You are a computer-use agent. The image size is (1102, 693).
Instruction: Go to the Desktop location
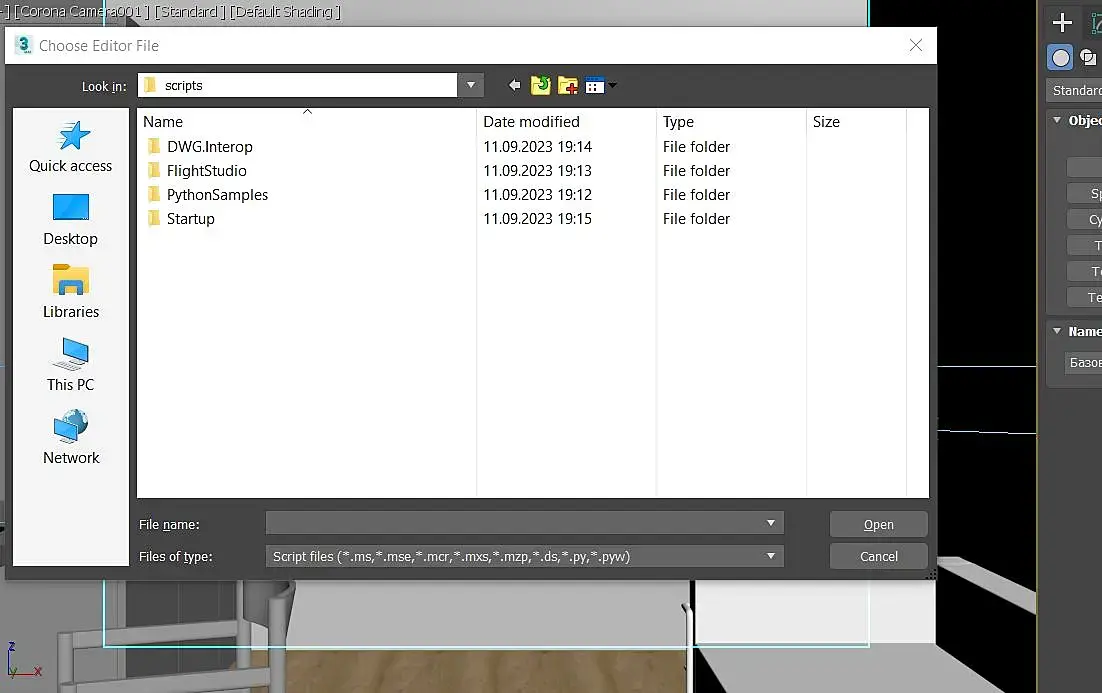pyautogui.click(x=71, y=220)
